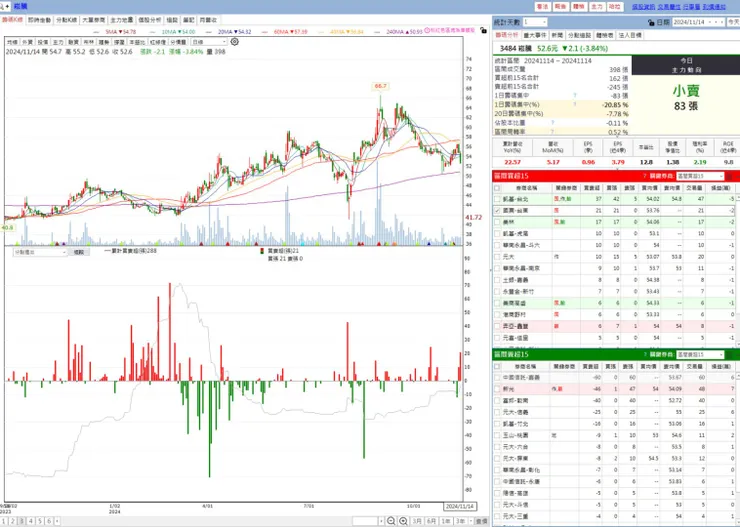Tick the checkbox for 凱基-虎尾 row
The height and width of the screenshot is (527, 740).
[497, 234]
